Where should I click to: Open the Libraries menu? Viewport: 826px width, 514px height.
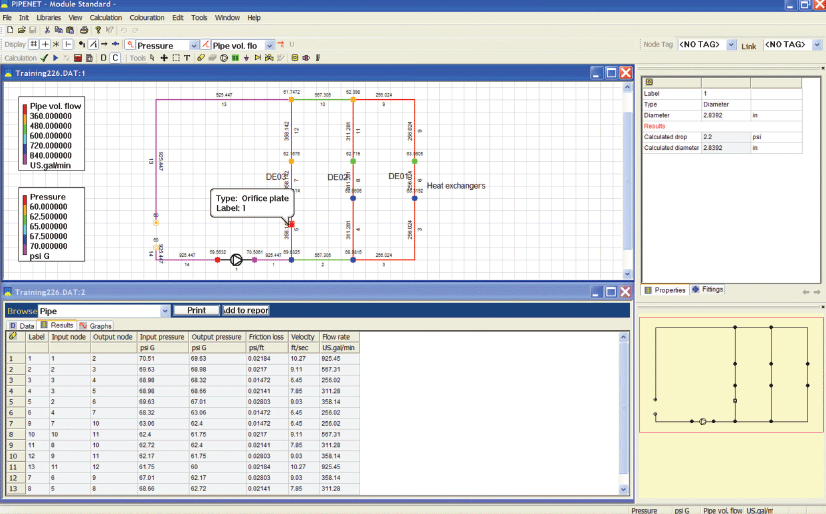pyautogui.click(x=48, y=17)
